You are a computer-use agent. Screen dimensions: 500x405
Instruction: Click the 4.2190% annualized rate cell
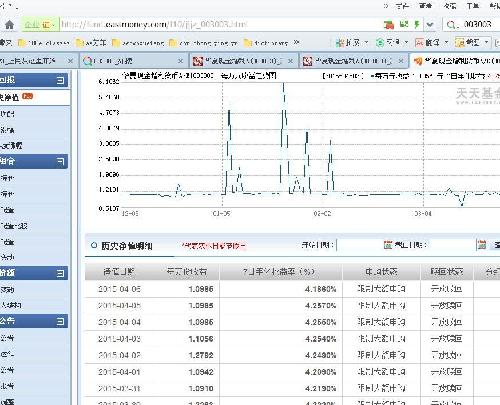(320, 388)
